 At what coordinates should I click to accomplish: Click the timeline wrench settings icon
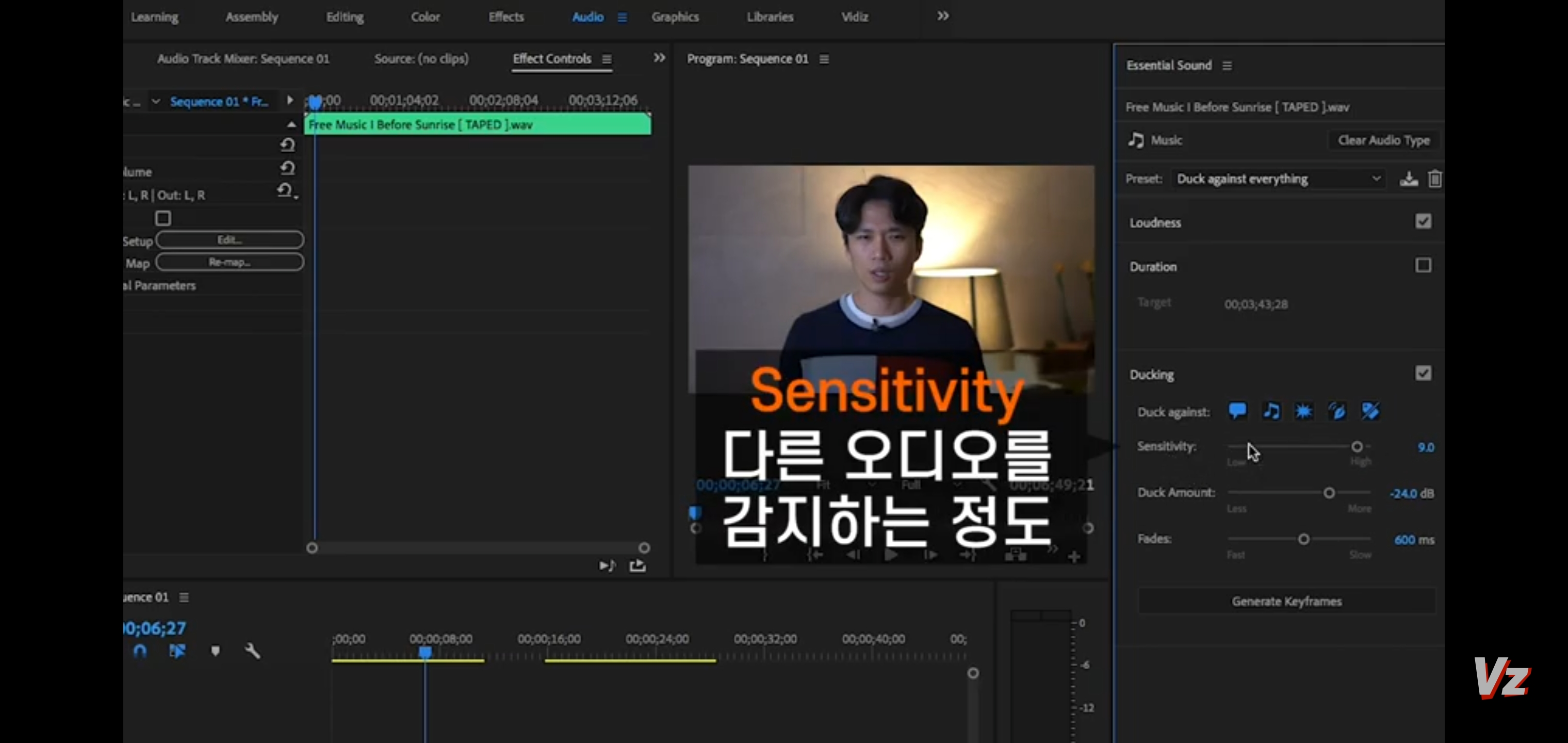click(x=253, y=652)
